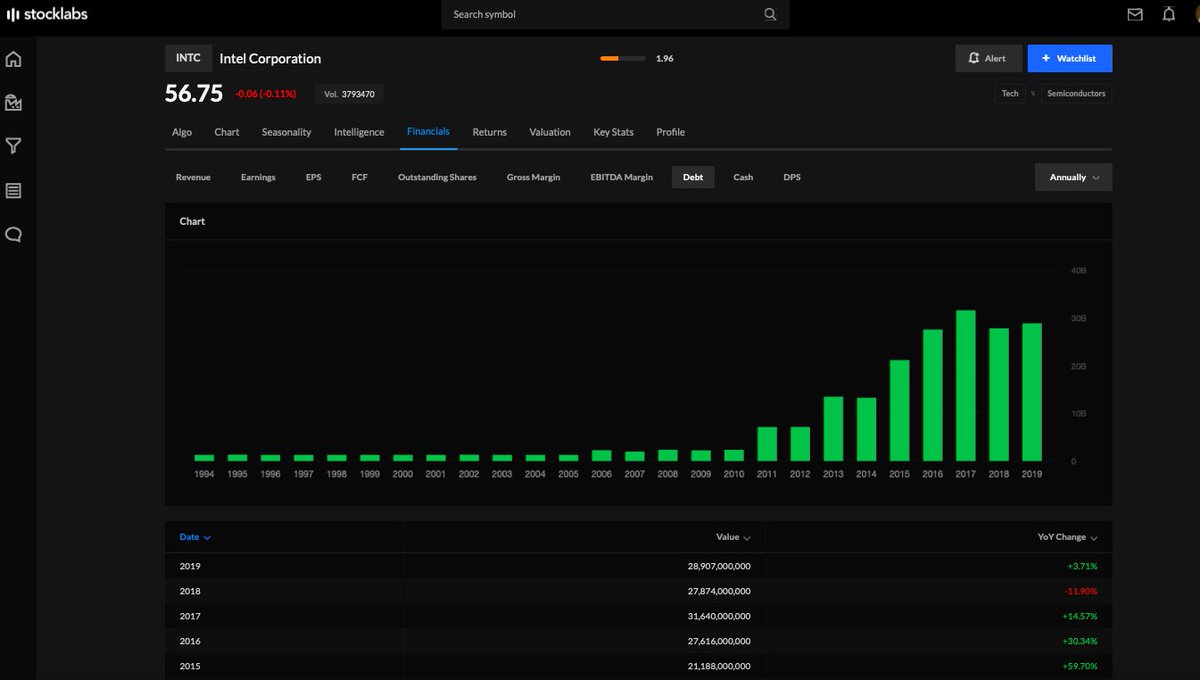Select the Gross Margin metric

[533, 177]
